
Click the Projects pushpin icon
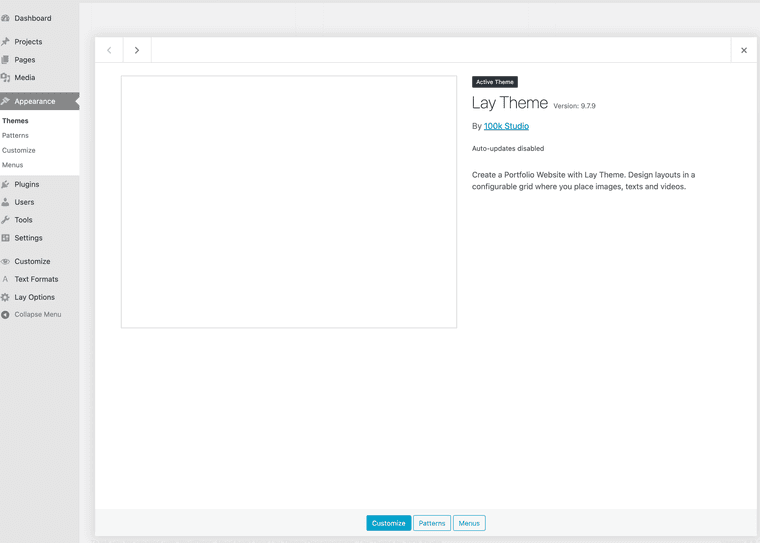point(6,42)
